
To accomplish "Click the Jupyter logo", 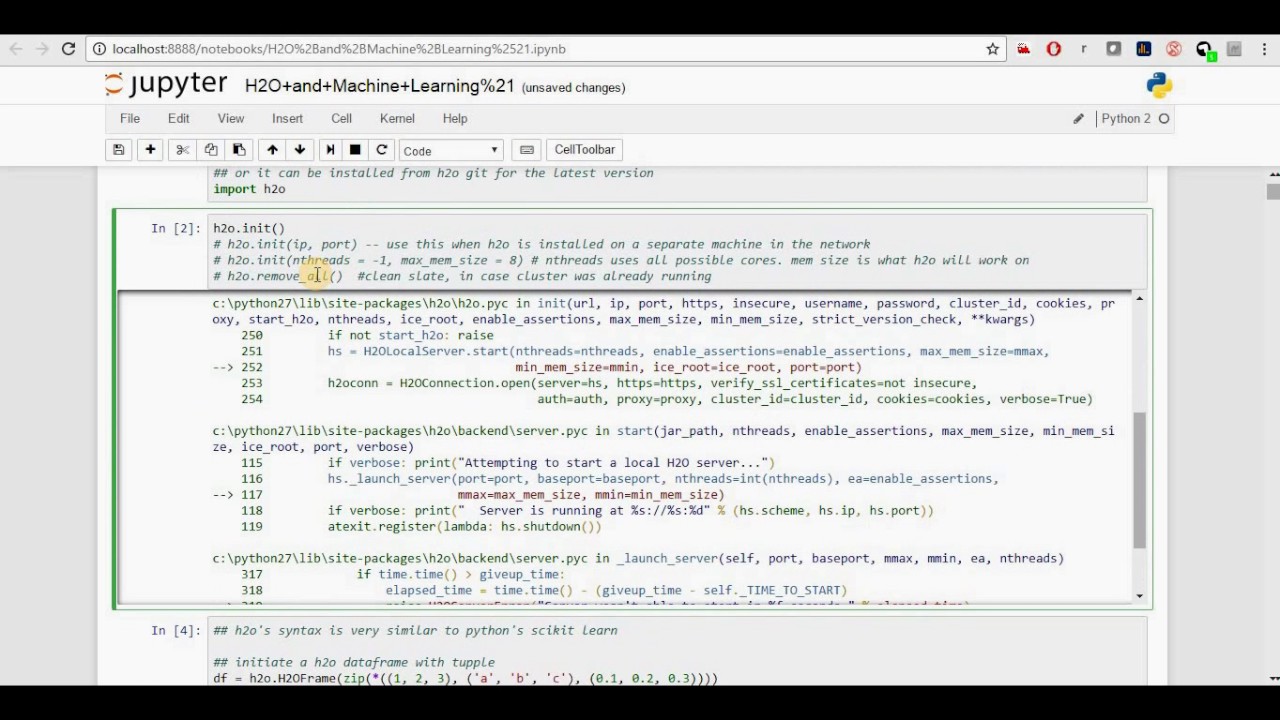I will (x=166, y=85).
